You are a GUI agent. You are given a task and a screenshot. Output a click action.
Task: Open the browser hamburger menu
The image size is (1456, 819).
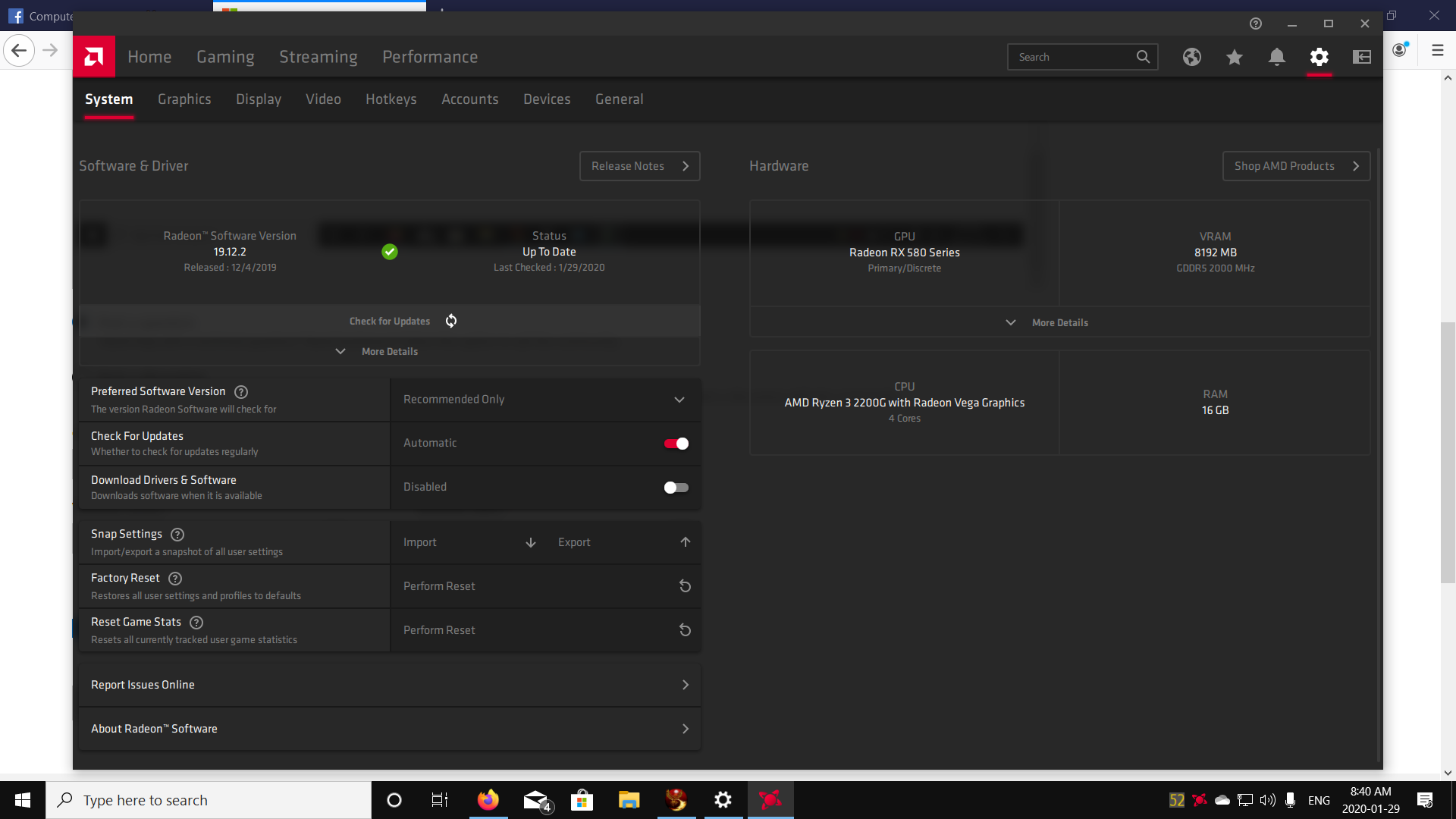coord(1438,51)
